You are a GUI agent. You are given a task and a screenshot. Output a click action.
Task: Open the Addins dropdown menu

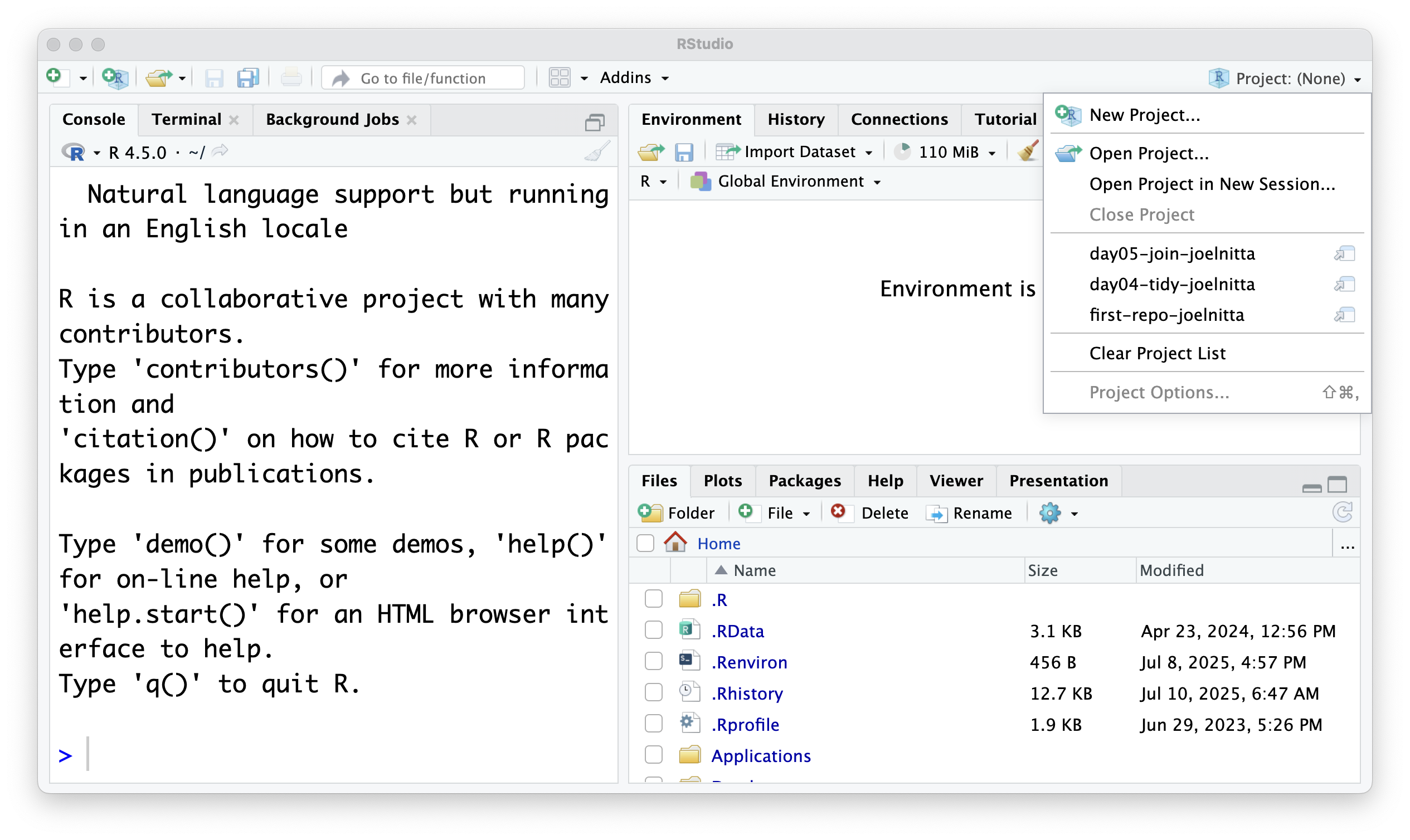(634, 77)
